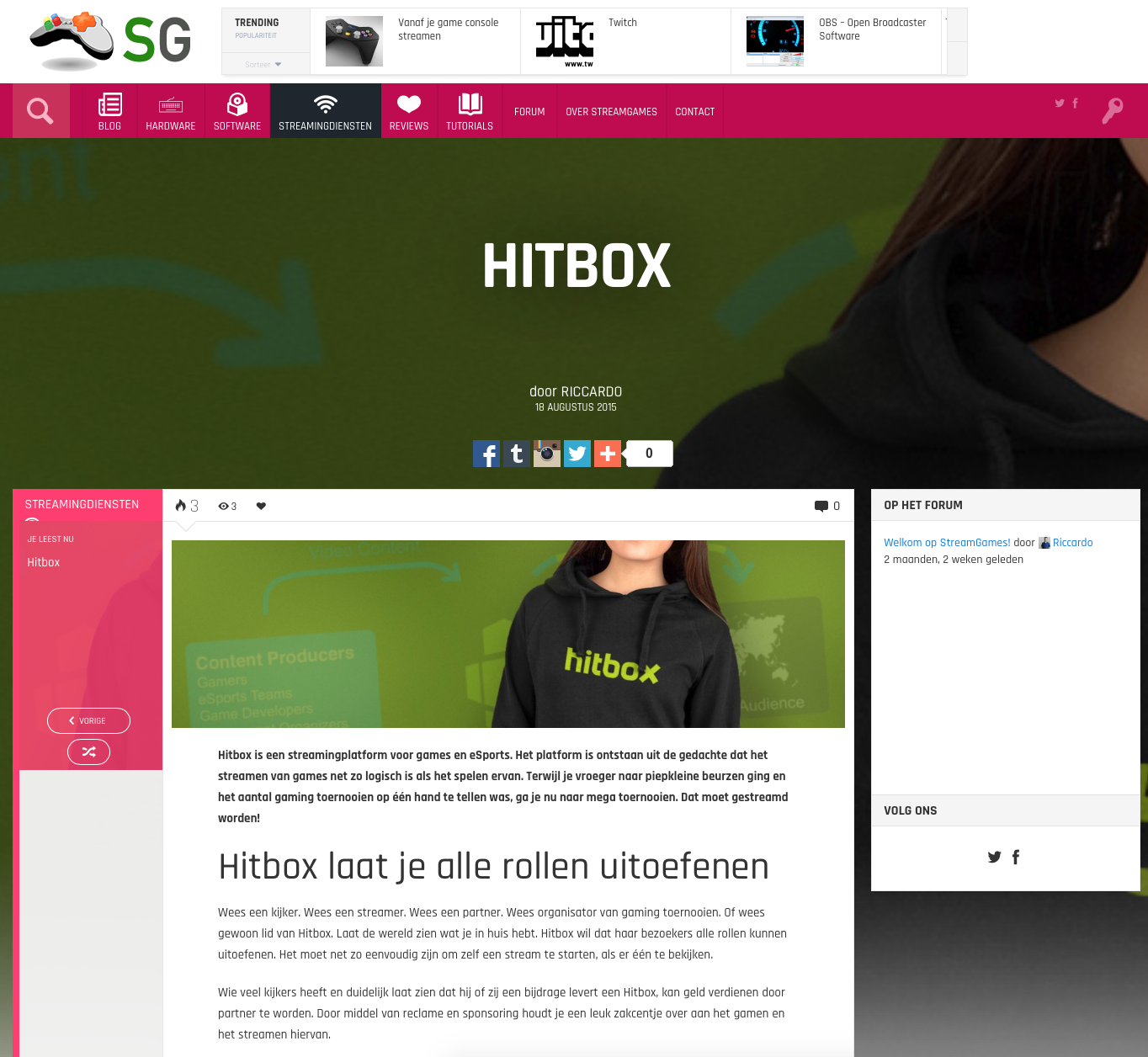Image resolution: width=1148 pixels, height=1057 pixels.
Task: Open 'Vanaf je game console streamen' article
Action: [x=449, y=29]
